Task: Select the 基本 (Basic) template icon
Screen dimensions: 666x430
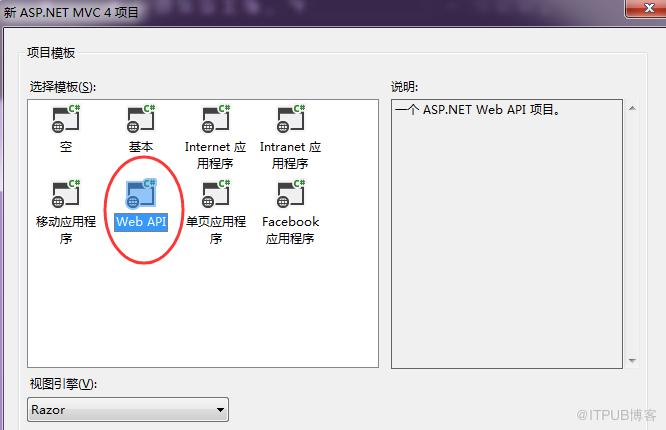Action: pos(141,119)
